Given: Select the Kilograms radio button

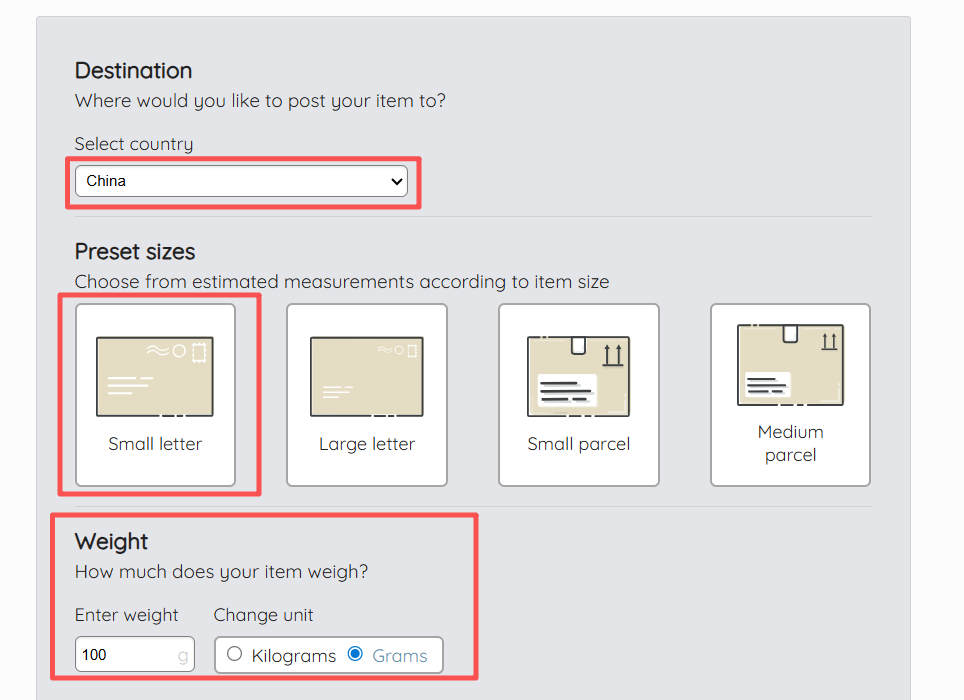Looking at the screenshot, I should coord(235,655).
